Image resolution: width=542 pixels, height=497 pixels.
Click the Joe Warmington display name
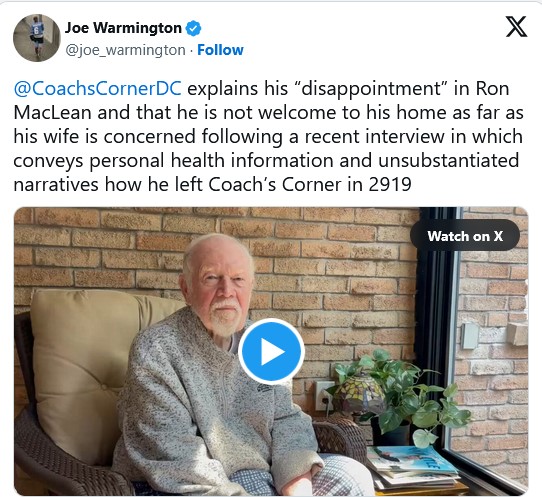[x=123, y=28]
